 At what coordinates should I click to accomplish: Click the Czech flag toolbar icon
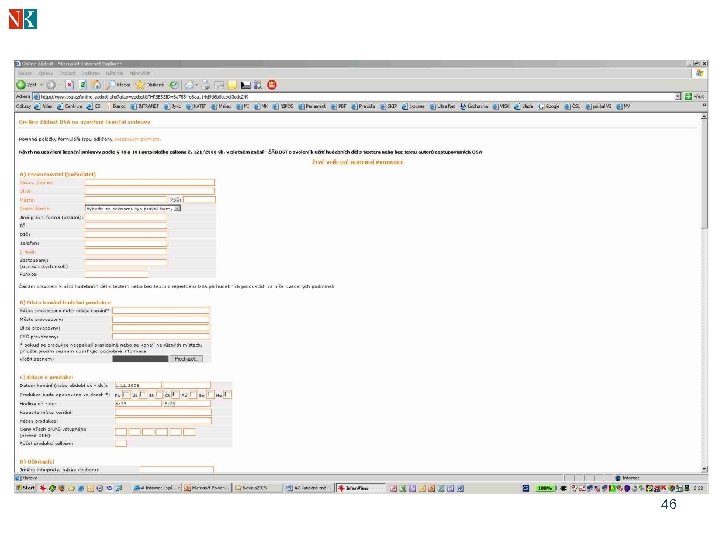[246, 85]
